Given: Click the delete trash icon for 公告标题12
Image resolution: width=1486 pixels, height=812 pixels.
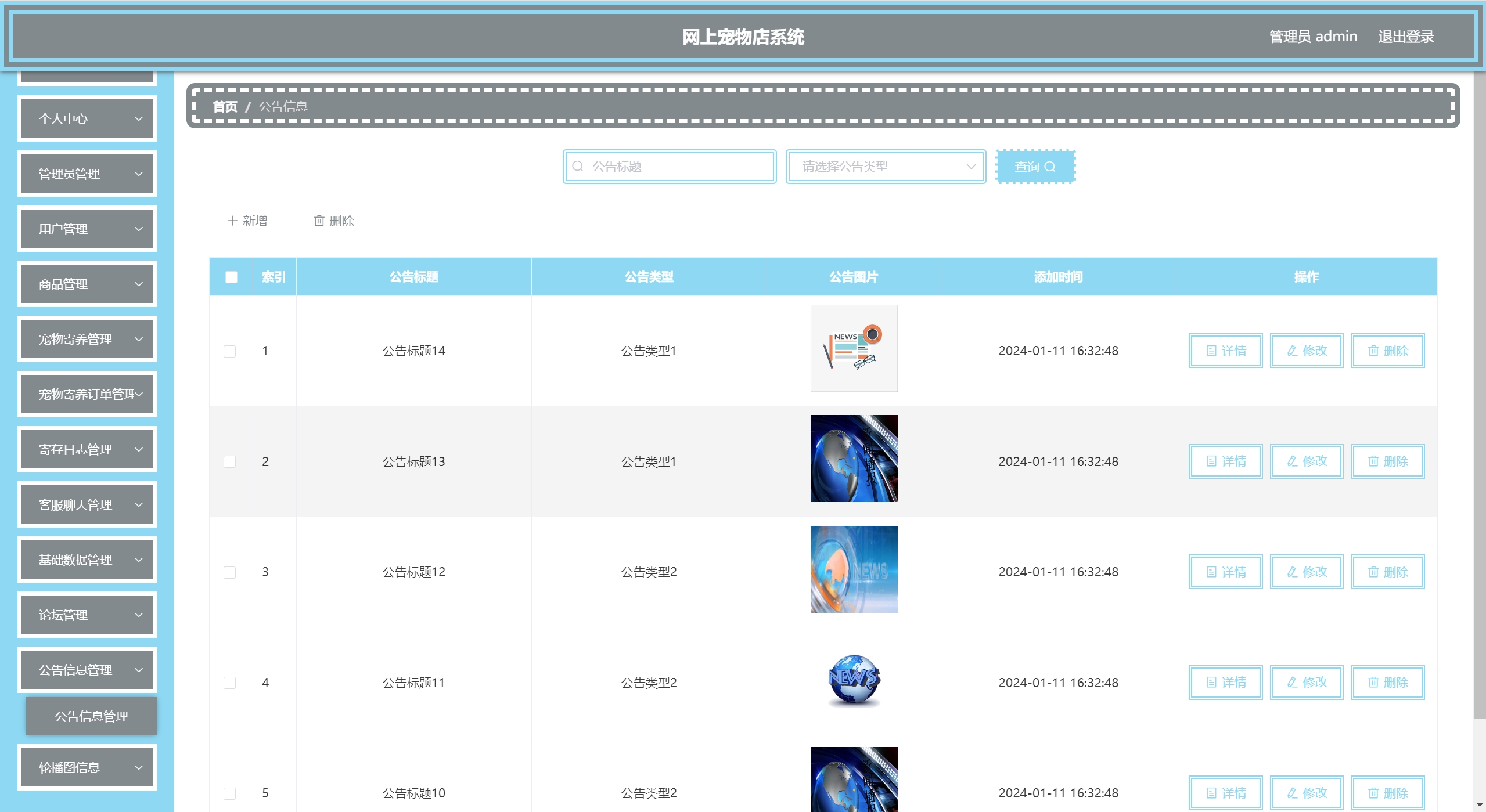Looking at the screenshot, I should tap(1373, 572).
